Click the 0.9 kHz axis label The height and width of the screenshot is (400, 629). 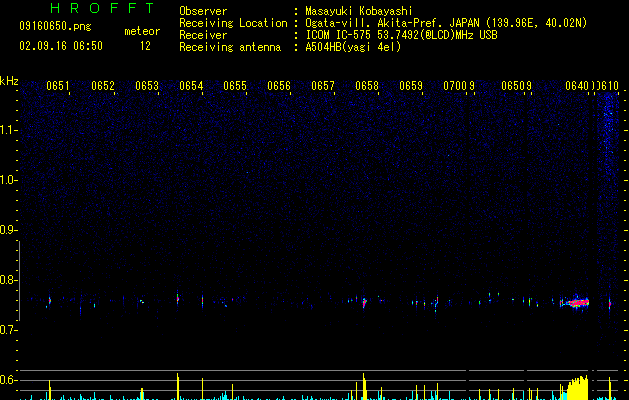(x=9, y=230)
